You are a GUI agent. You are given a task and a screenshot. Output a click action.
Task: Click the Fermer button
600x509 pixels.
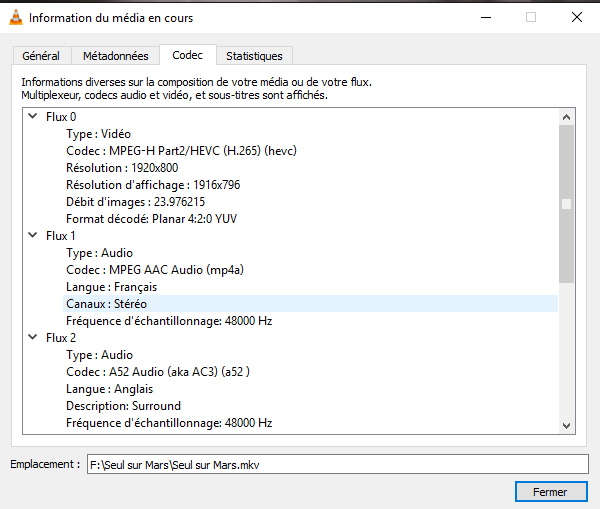coord(551,492)
